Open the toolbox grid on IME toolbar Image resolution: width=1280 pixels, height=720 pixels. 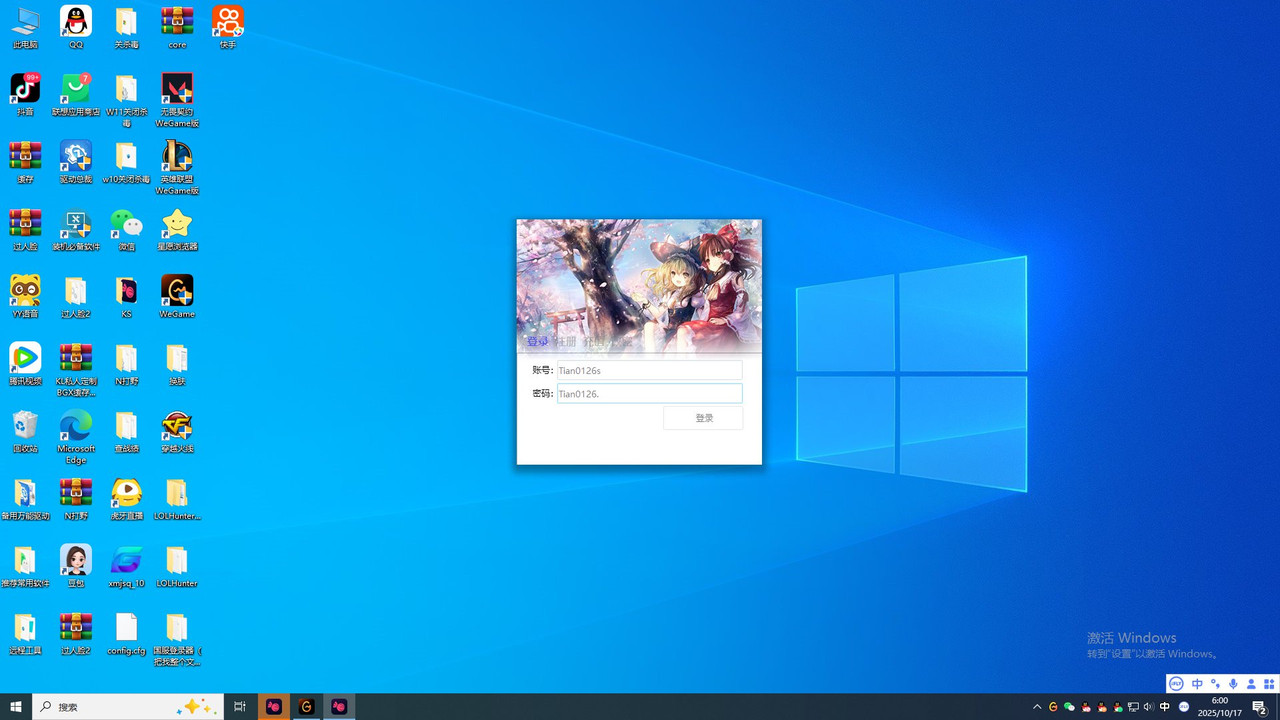pyautogui.click(x=1269, y=684)
